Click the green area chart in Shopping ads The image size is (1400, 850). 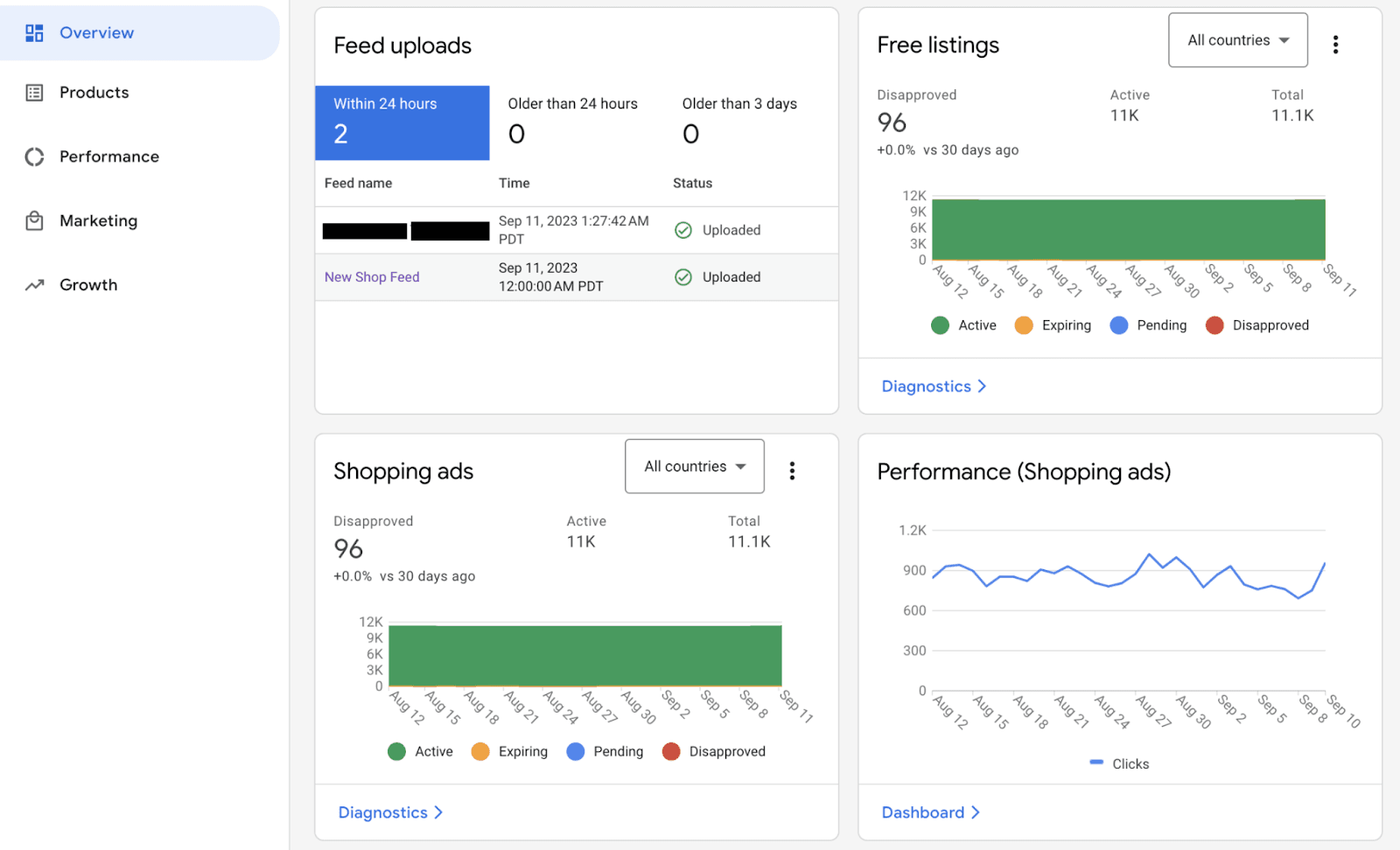pyautogui.click(x=584, y=654)
